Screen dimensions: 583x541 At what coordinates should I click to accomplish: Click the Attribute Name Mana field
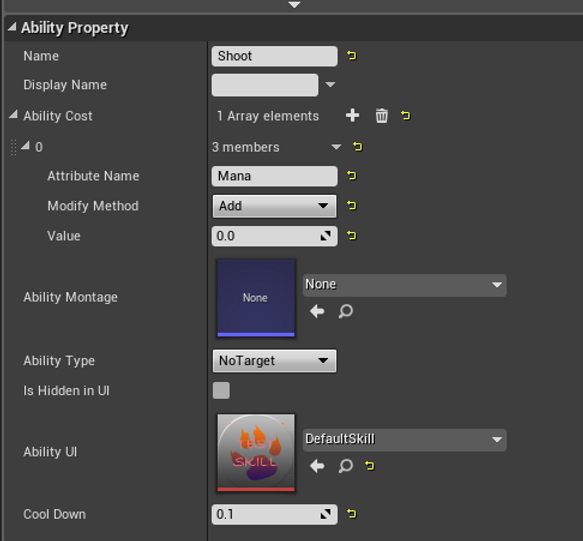click(x=274, y=176)
